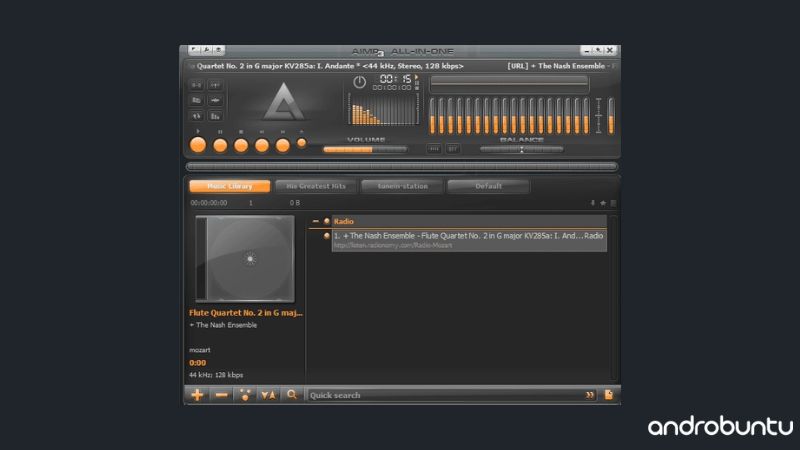Image resolution: width=800 pixels, height=450 pixels.
Task: Click the playlist vertical scrollbar
Action: click(613, 298)
